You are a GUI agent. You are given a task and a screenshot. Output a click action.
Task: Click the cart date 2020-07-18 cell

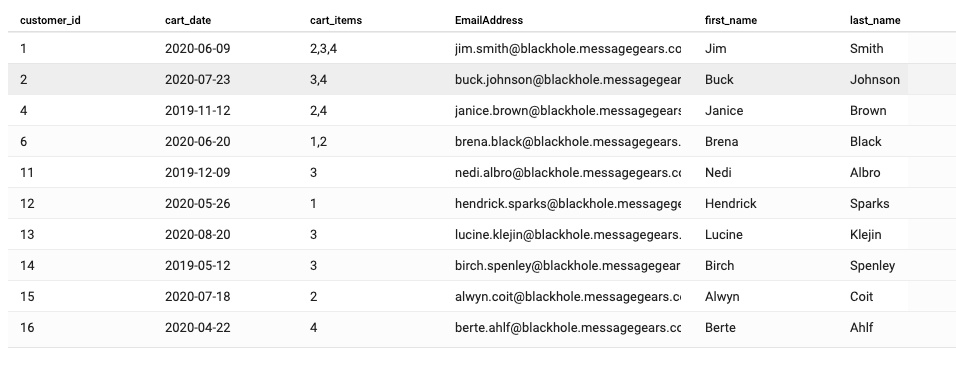198,296
